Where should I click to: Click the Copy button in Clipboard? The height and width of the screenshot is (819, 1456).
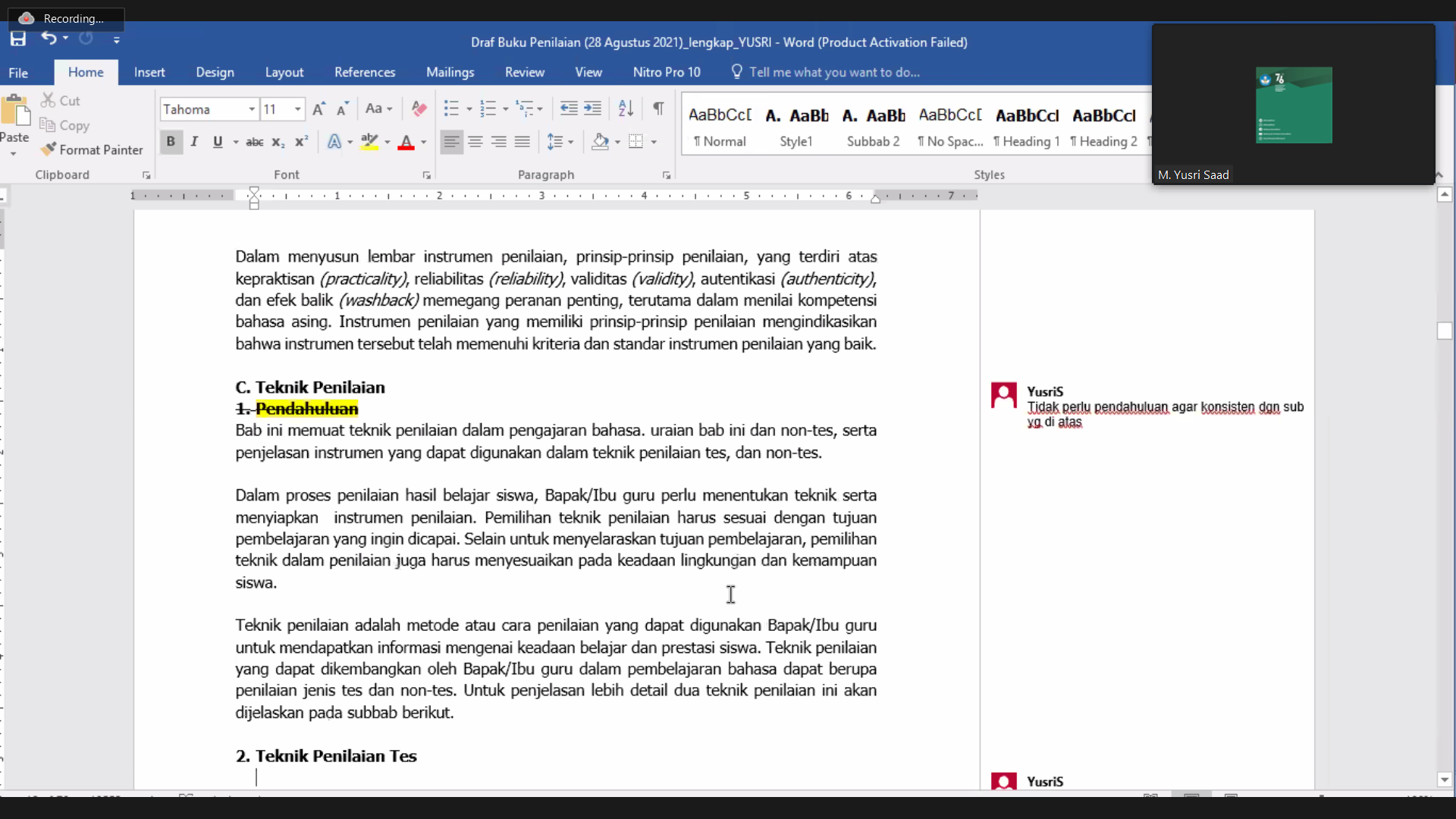pos(65,125)
